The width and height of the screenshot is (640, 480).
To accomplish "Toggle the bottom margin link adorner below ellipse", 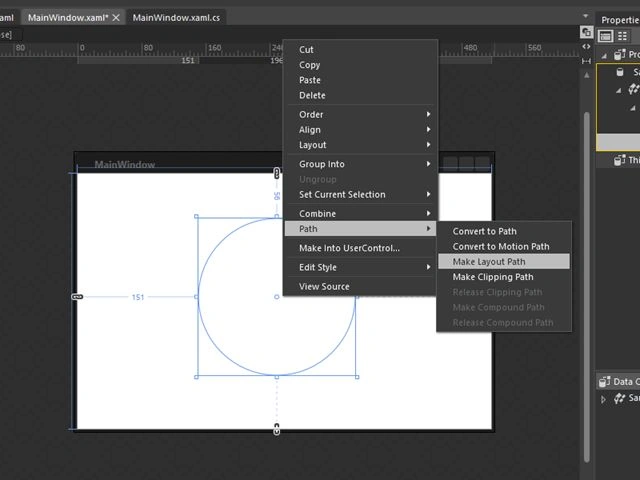I will click(277, 429).
